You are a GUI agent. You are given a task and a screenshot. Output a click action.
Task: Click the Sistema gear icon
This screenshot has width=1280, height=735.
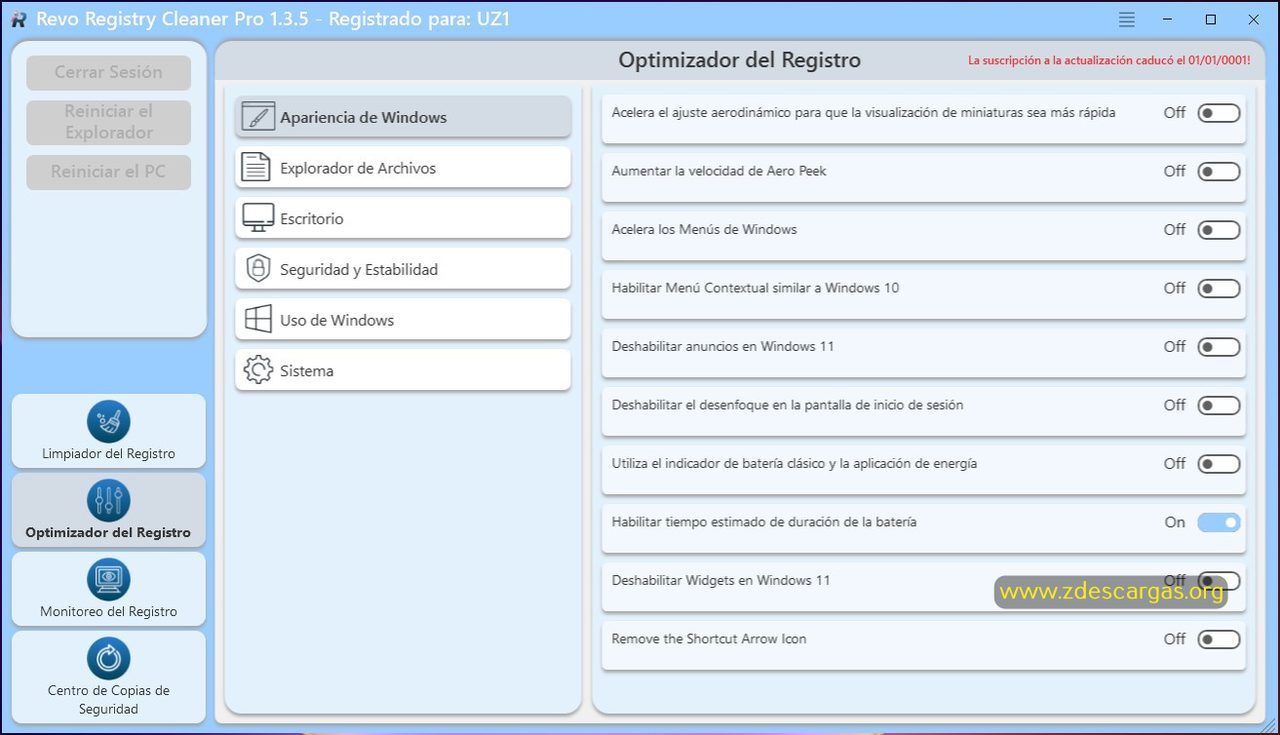pos(258,370)
